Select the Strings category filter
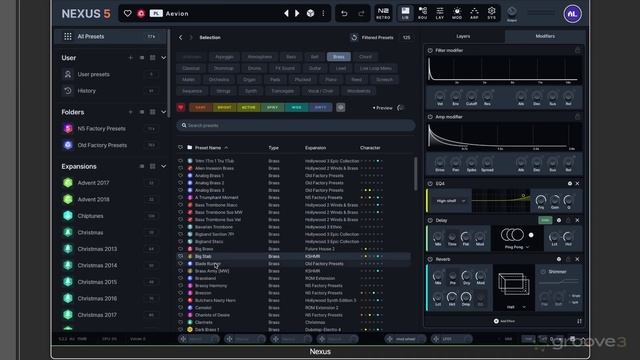 [x=223, y=91]
